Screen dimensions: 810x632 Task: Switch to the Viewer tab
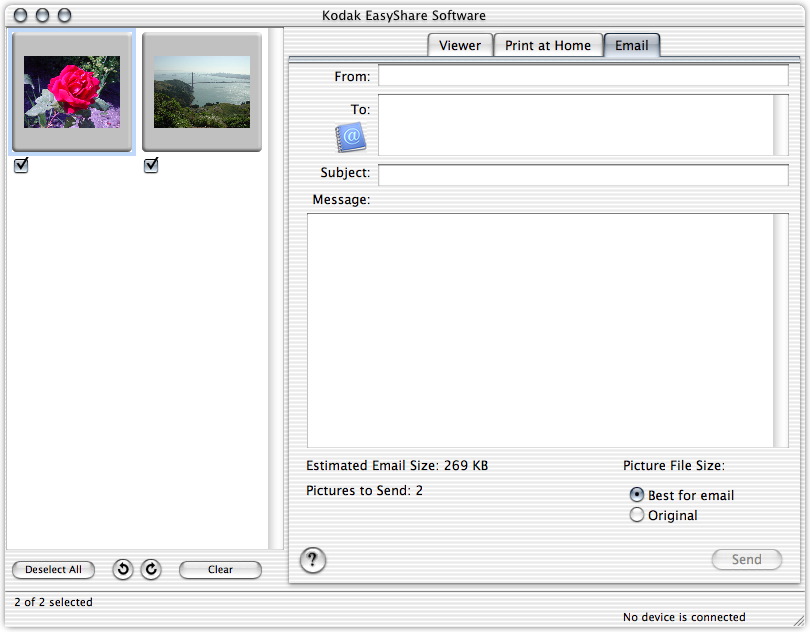click(x=459, y=45)
